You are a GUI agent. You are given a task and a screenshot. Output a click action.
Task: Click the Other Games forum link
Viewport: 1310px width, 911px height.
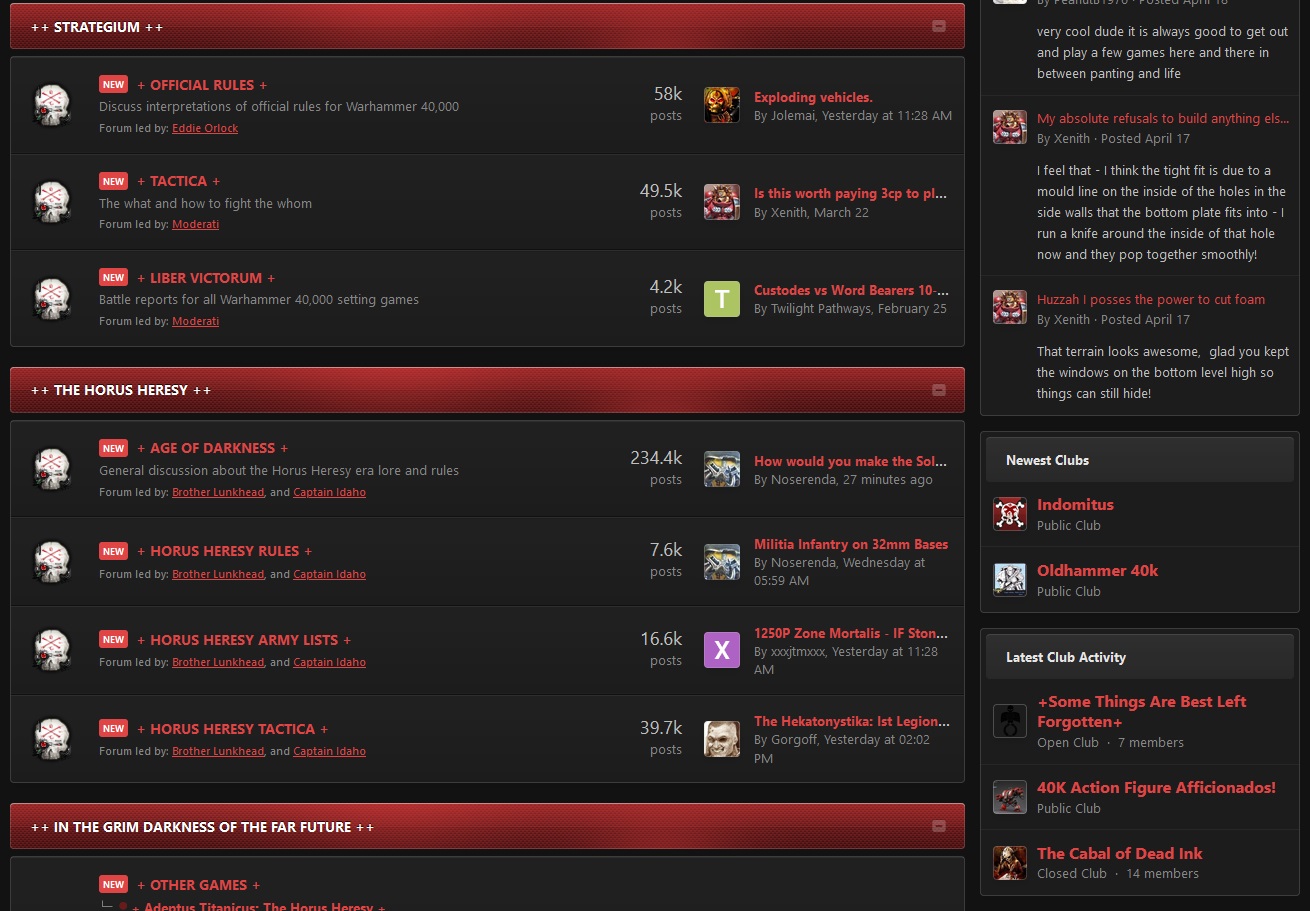pyautogui.click(x=199, y=885)
